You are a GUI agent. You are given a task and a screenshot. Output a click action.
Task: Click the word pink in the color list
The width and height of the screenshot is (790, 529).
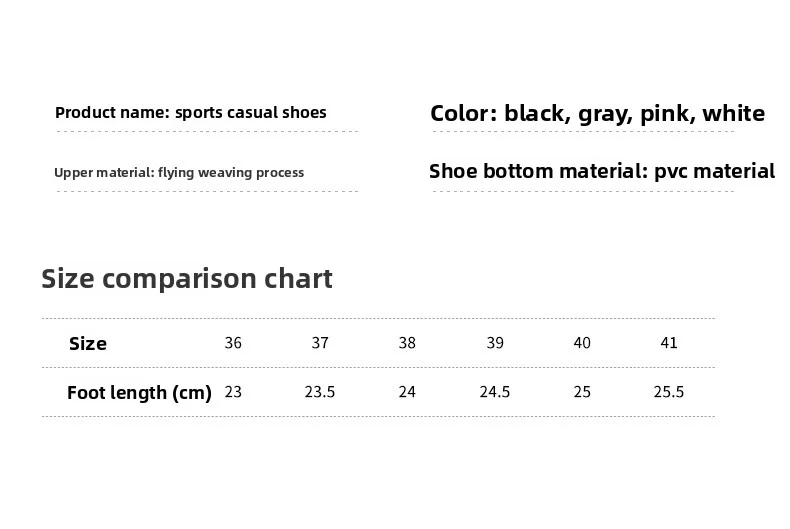coord(664,113)
